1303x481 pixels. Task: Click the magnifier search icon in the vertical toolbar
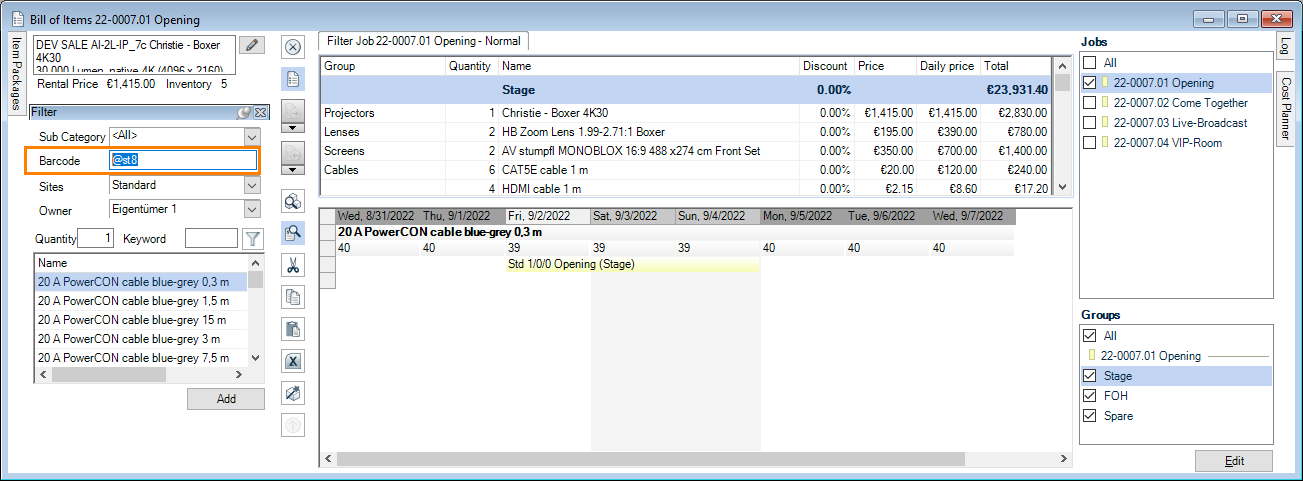pos(293,233)
